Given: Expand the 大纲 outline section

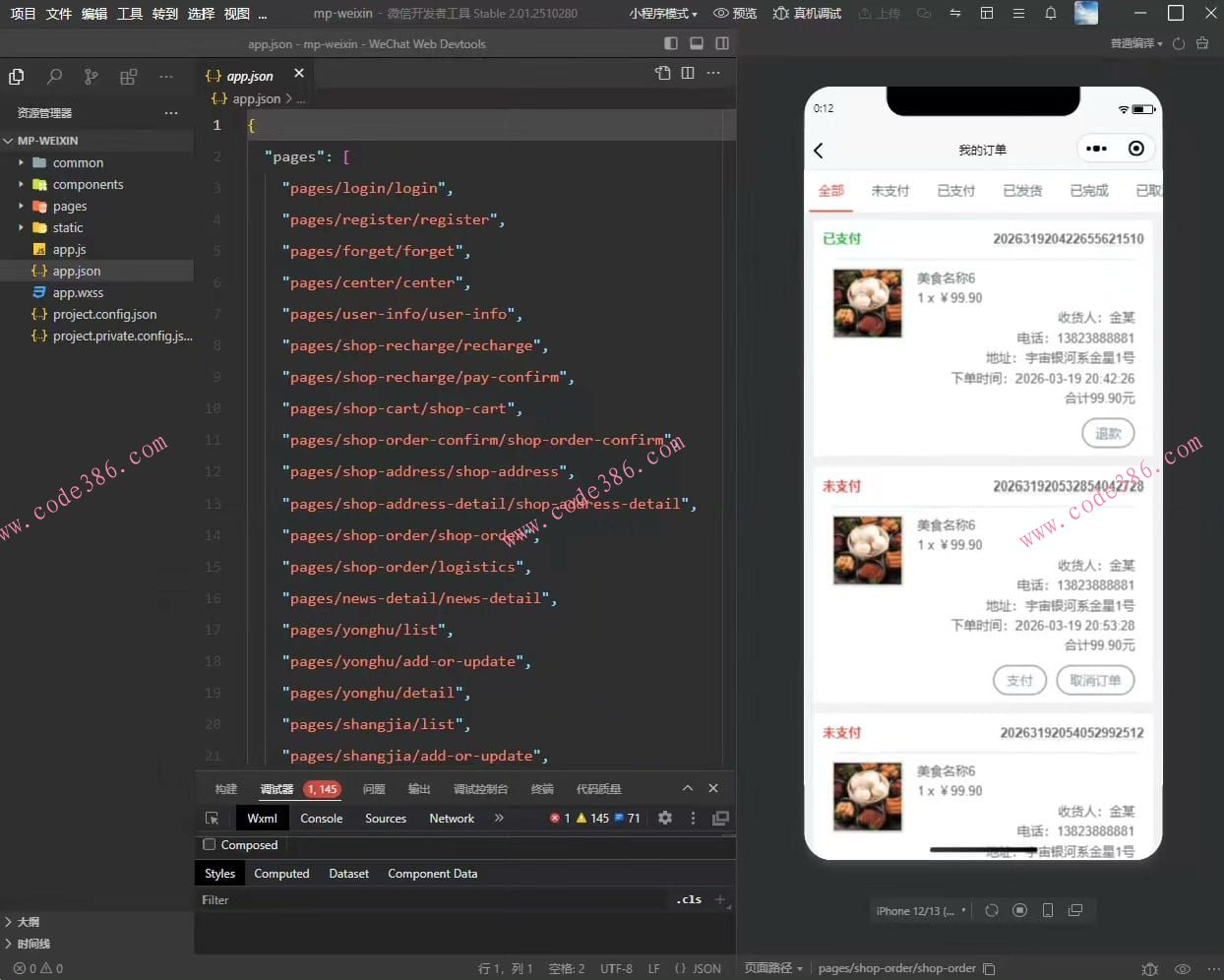Looking at the screenshot, I should [28, 922].
